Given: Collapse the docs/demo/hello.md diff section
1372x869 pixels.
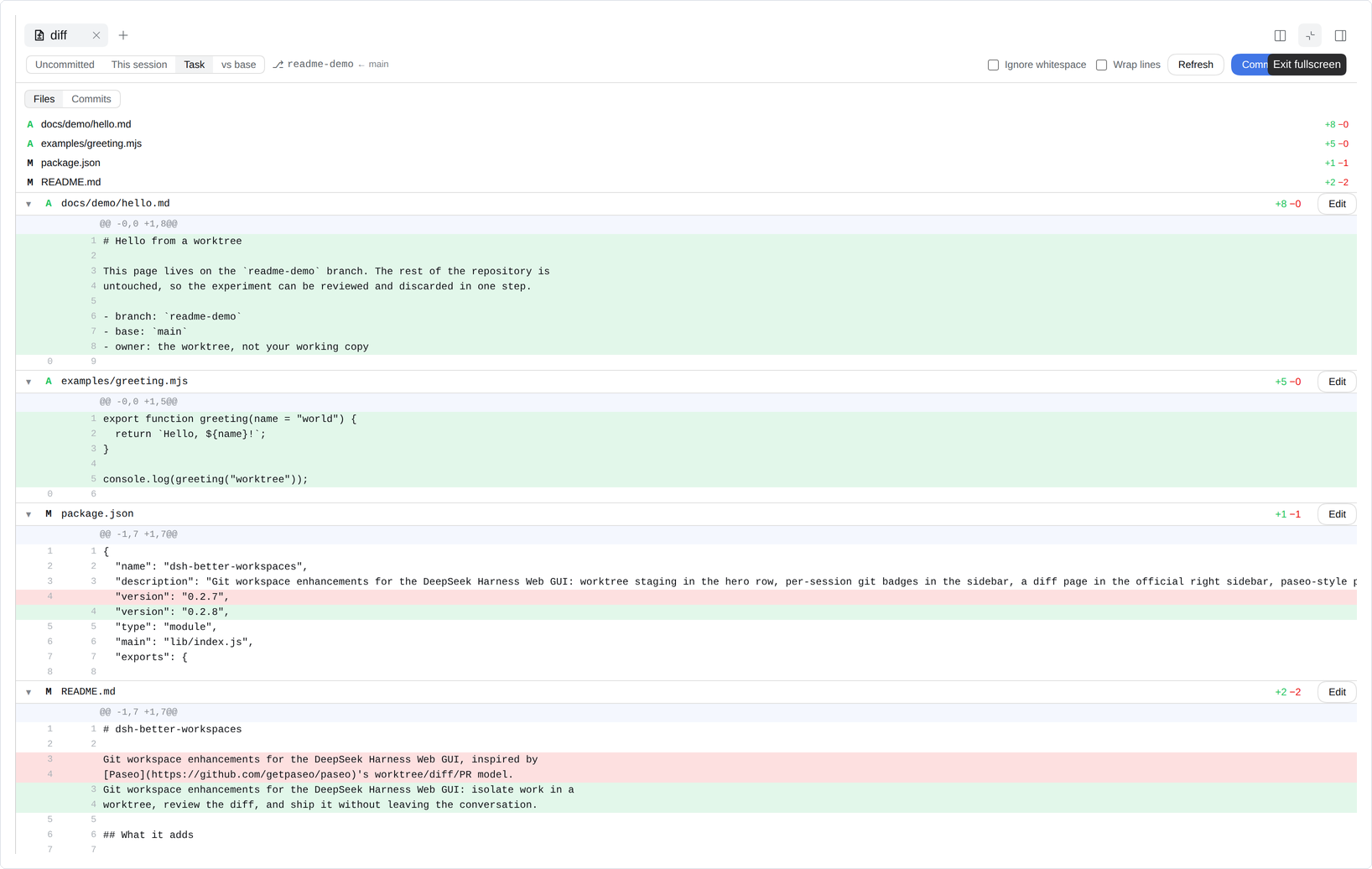Looking at the screenshot, I should pos(29,204).
